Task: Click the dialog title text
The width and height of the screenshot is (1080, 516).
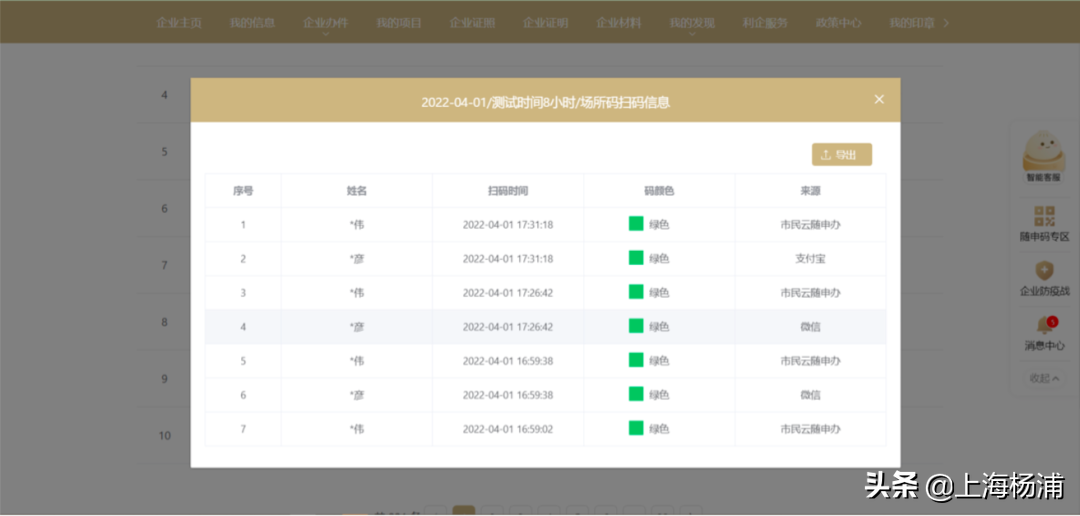Action: coord(546,103)
